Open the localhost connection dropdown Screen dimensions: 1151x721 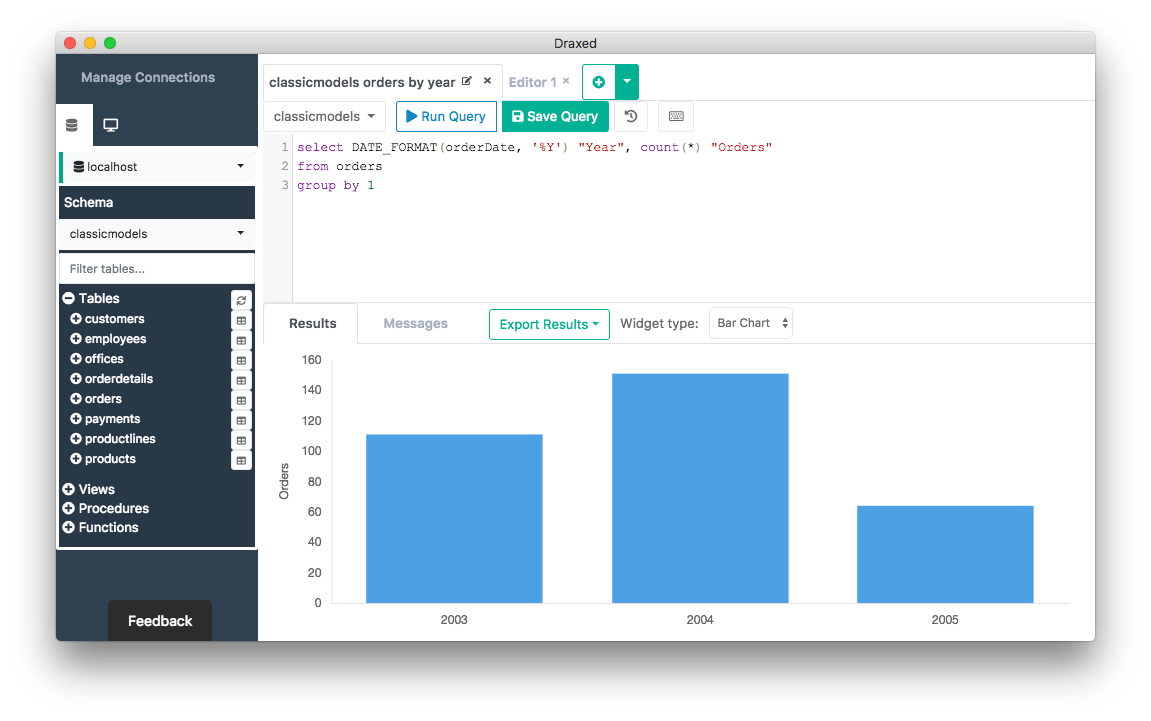tap(157, 167)
